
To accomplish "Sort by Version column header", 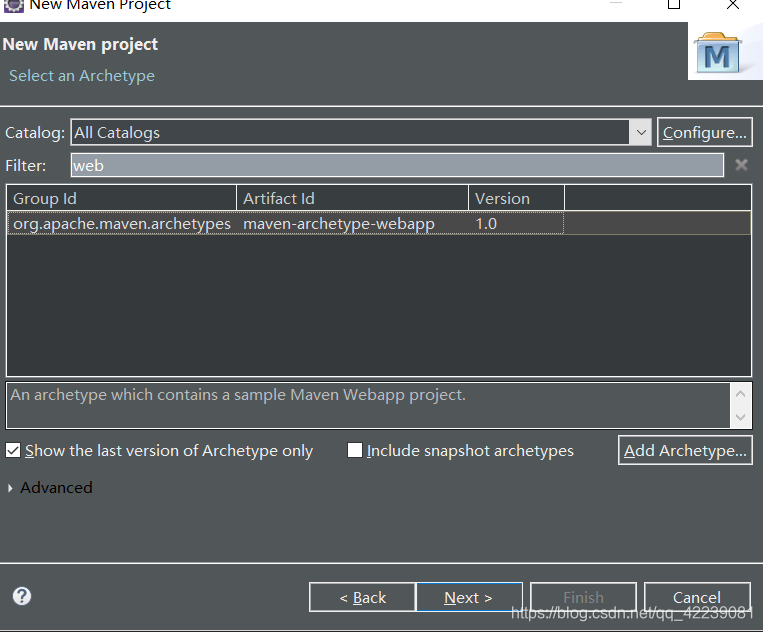I will point(516,198).
